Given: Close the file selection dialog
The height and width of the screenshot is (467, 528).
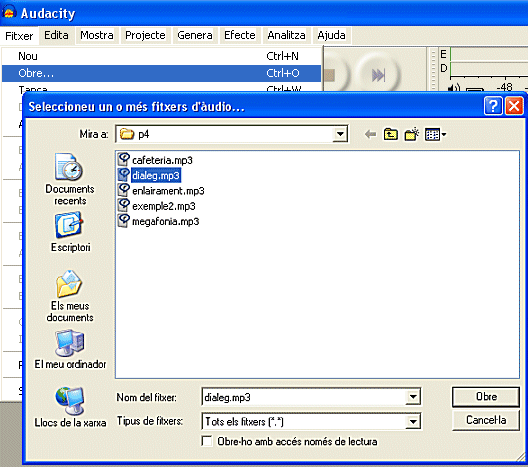Looking at the screenshot, I should (514, 106).
